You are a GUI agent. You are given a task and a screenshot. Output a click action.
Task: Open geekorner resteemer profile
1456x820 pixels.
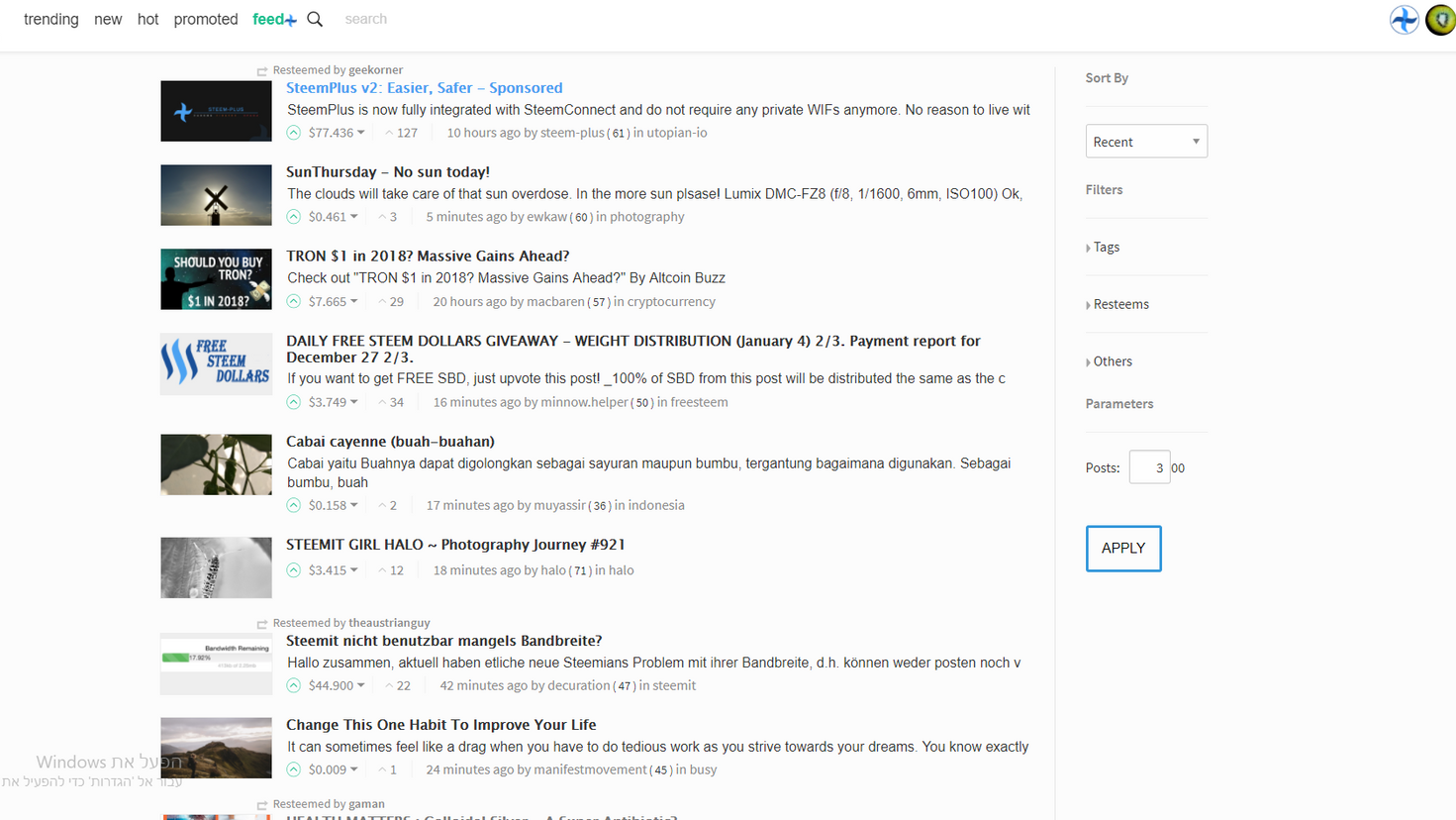(x=376, y=70)
